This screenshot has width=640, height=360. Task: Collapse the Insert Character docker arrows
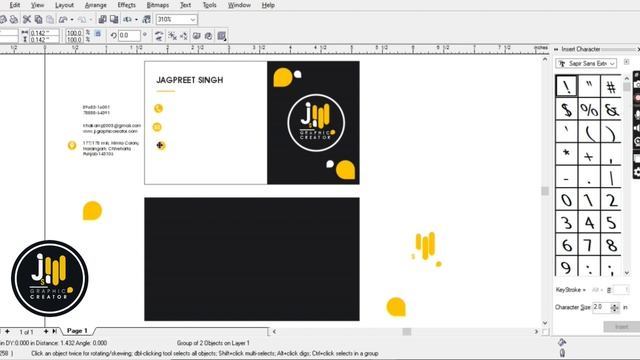click(x=556, y=49)
